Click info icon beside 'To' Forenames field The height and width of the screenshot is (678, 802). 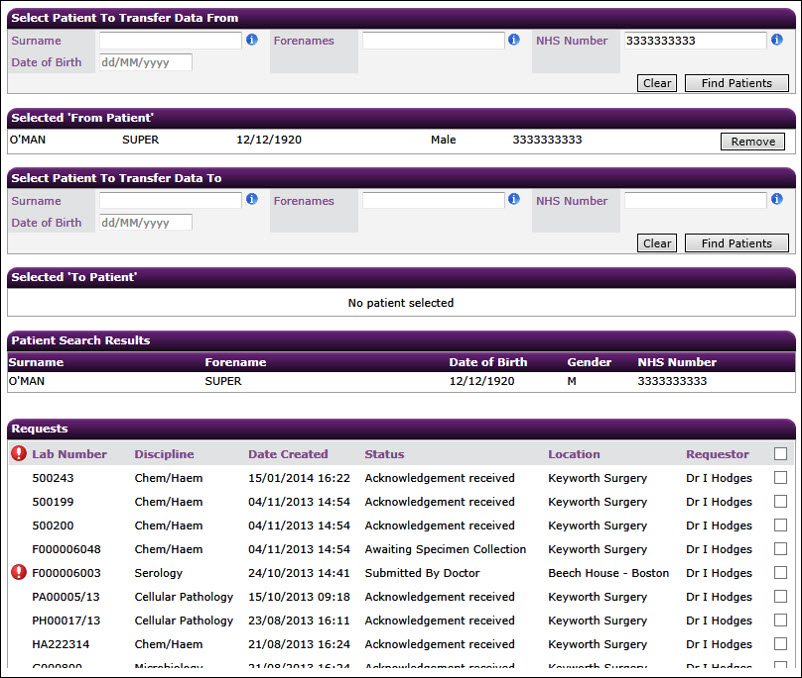(x=514, y=199)
